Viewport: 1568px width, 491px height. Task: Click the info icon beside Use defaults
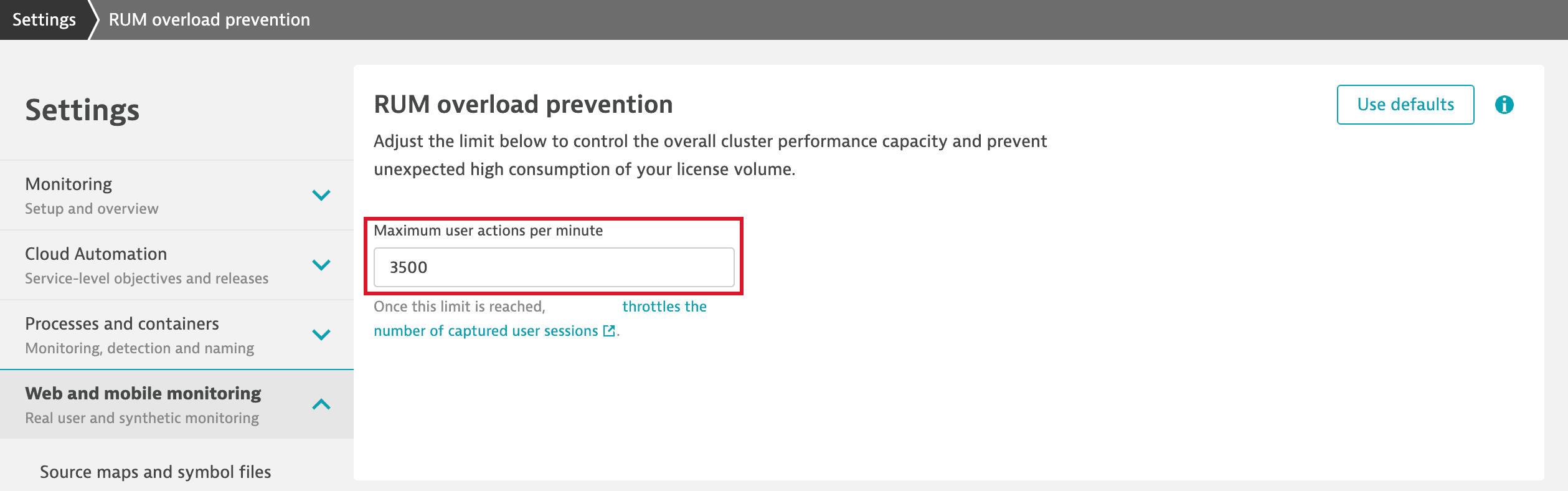(x=1504, y=105)
